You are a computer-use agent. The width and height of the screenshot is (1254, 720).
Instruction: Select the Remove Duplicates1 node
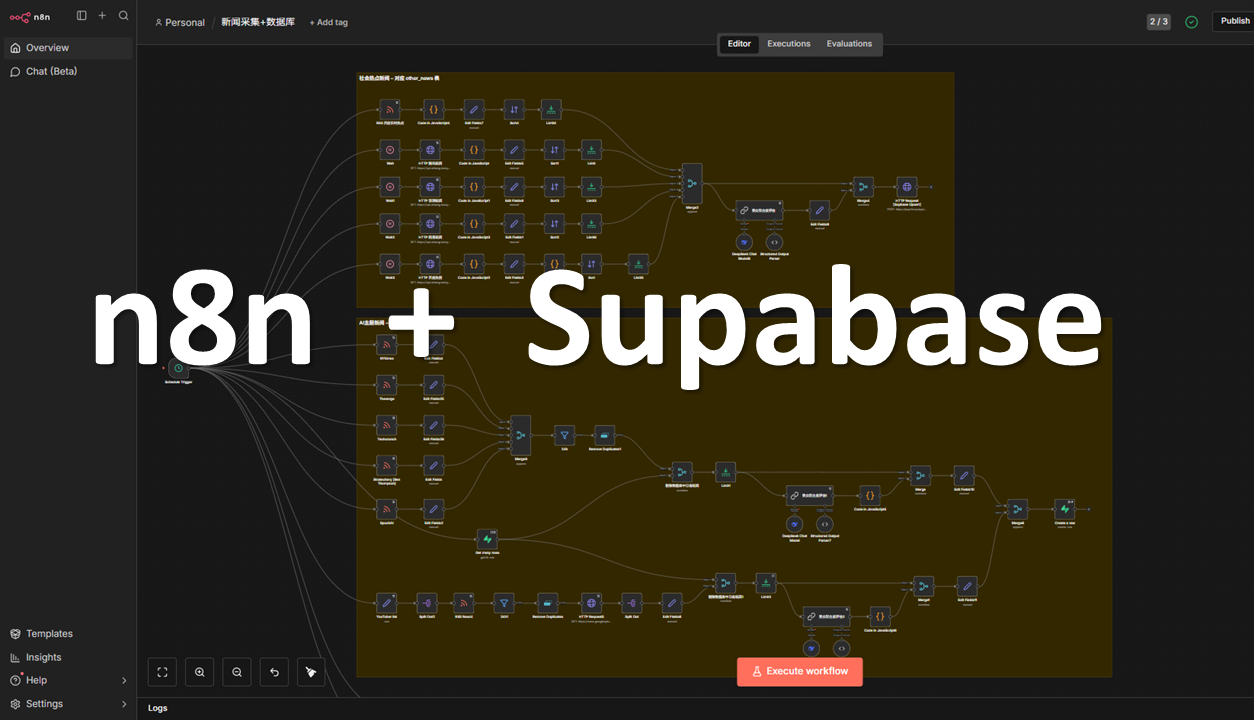pos(604,435)
